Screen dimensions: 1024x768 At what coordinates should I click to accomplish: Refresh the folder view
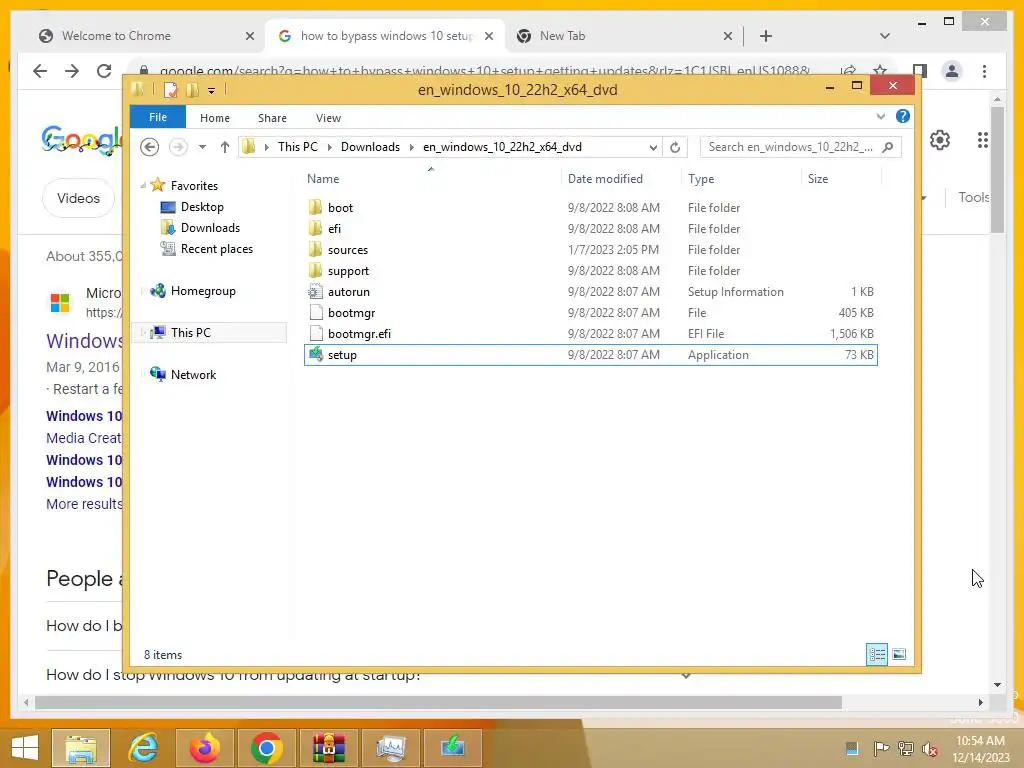(675, 148)
